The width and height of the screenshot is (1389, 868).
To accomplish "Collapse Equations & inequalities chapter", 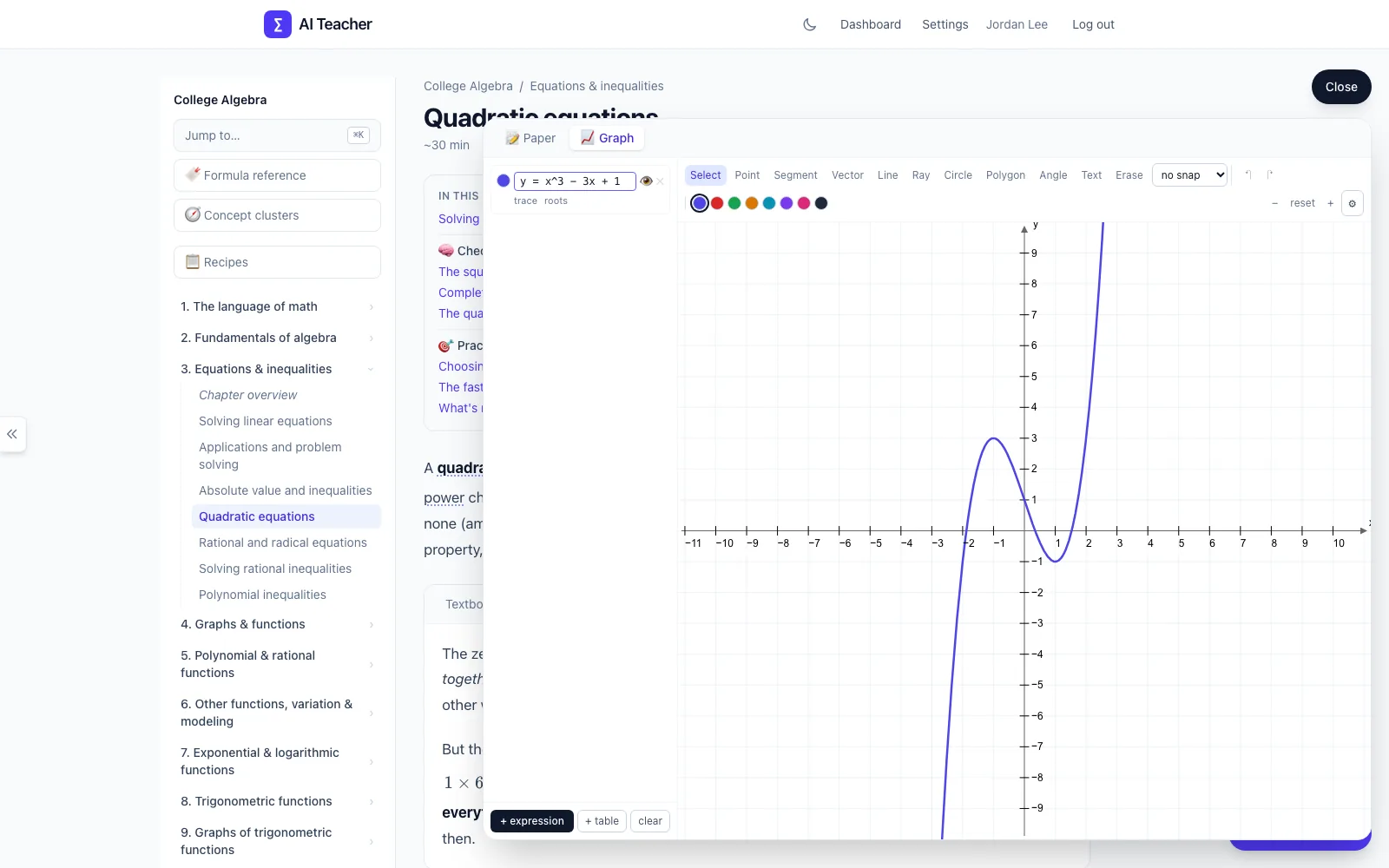I will 277,369.
